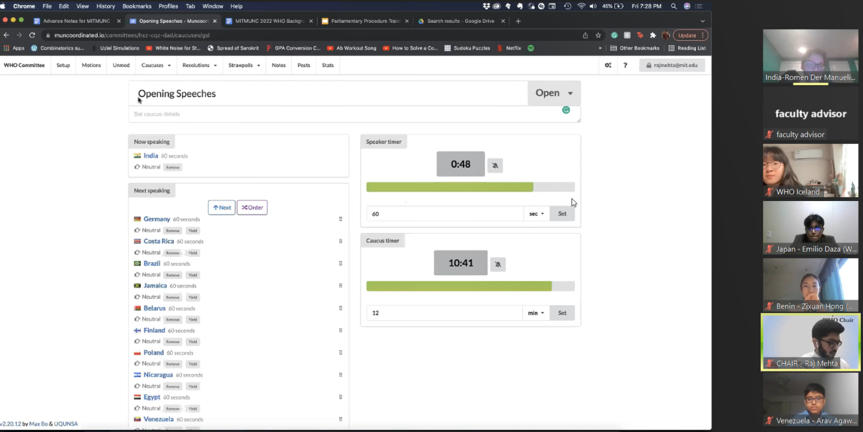Click Set for the caucus timer
The width and height of the screenshot is (863, 432).
pos(562,313)
